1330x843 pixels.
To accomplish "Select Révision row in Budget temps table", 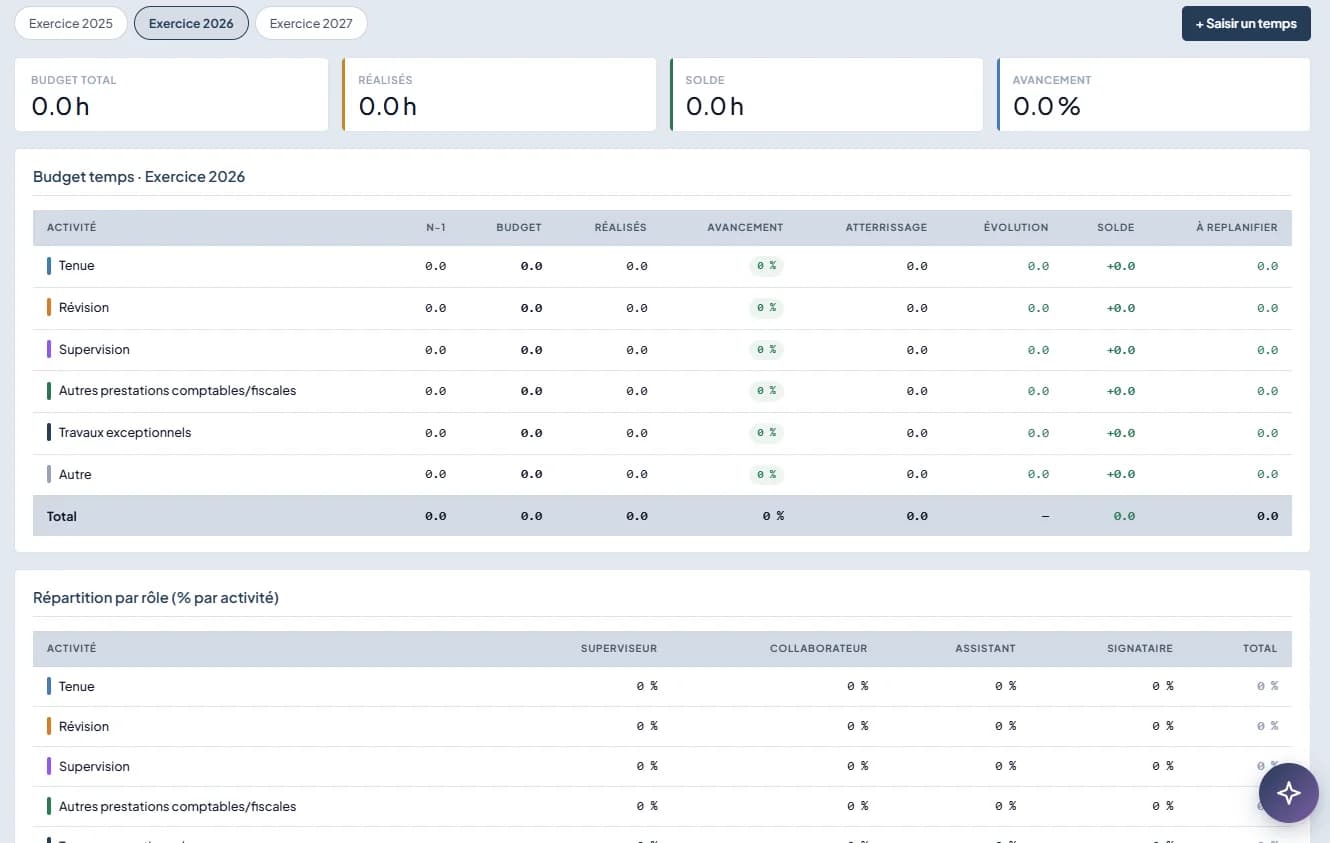I will (662, 308).
